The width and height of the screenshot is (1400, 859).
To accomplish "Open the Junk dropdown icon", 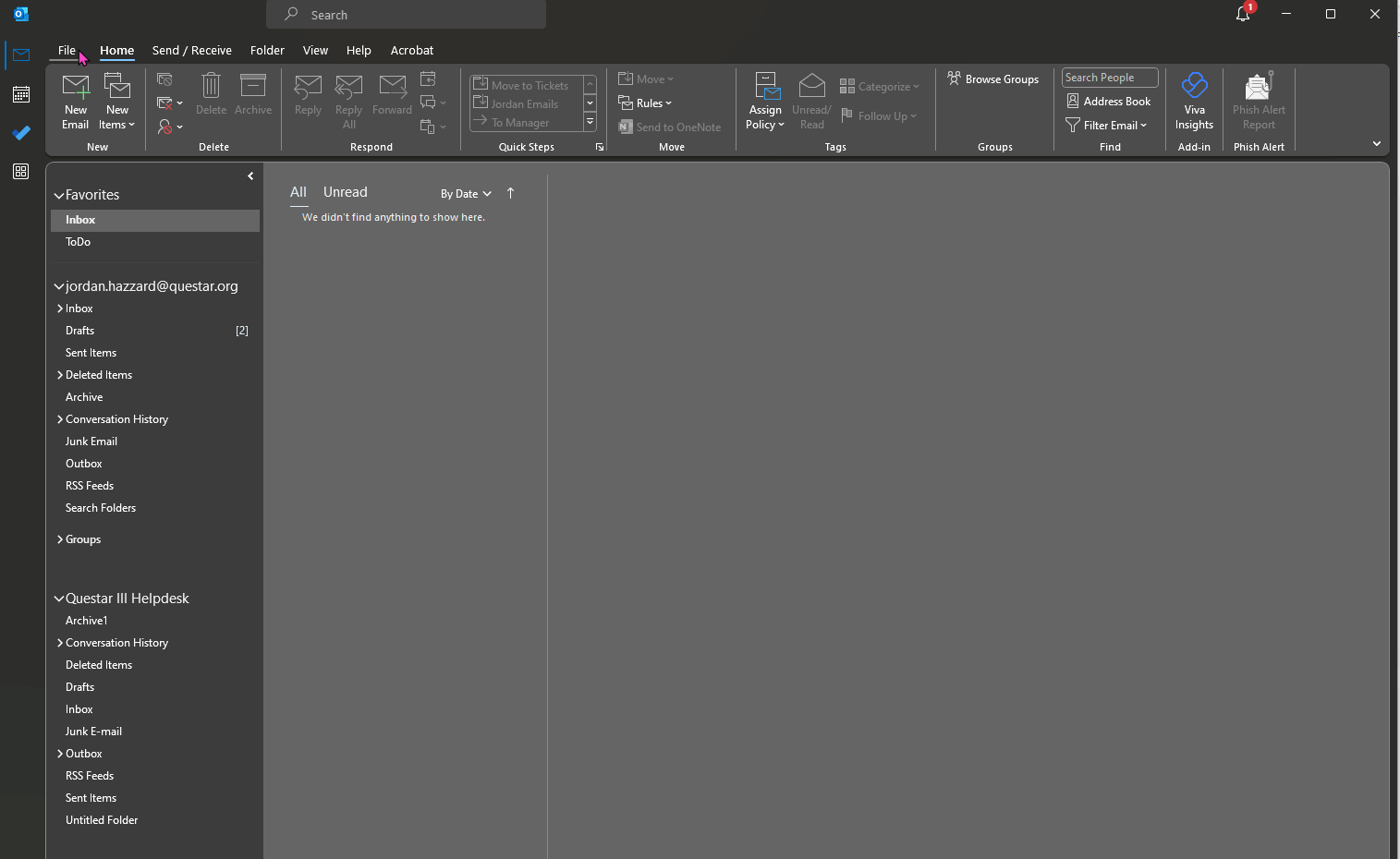I will pos(170,127).
